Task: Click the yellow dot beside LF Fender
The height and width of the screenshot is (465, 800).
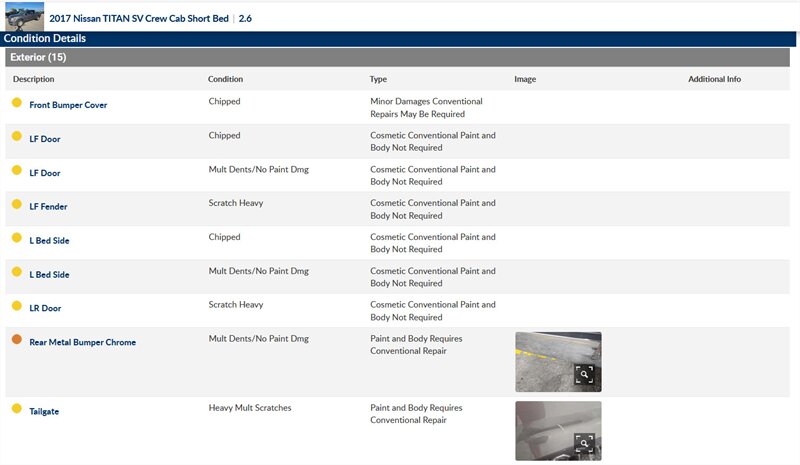Action: [x=17, y=205]
